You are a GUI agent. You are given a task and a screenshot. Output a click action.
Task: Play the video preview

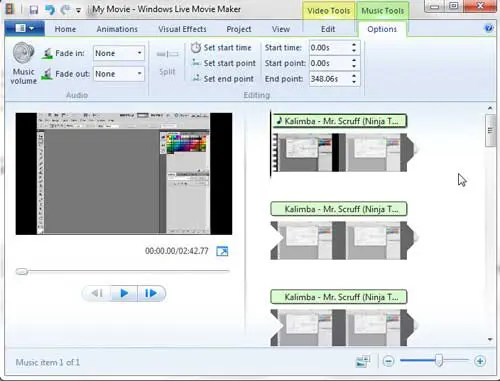tap(124, 293)
